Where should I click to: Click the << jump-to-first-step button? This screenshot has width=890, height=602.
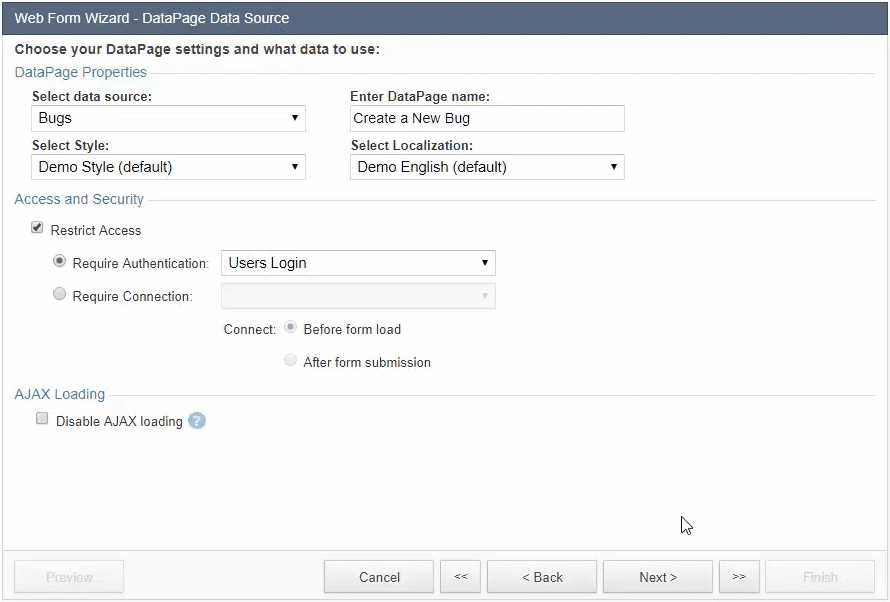click(x=460, y=577)
